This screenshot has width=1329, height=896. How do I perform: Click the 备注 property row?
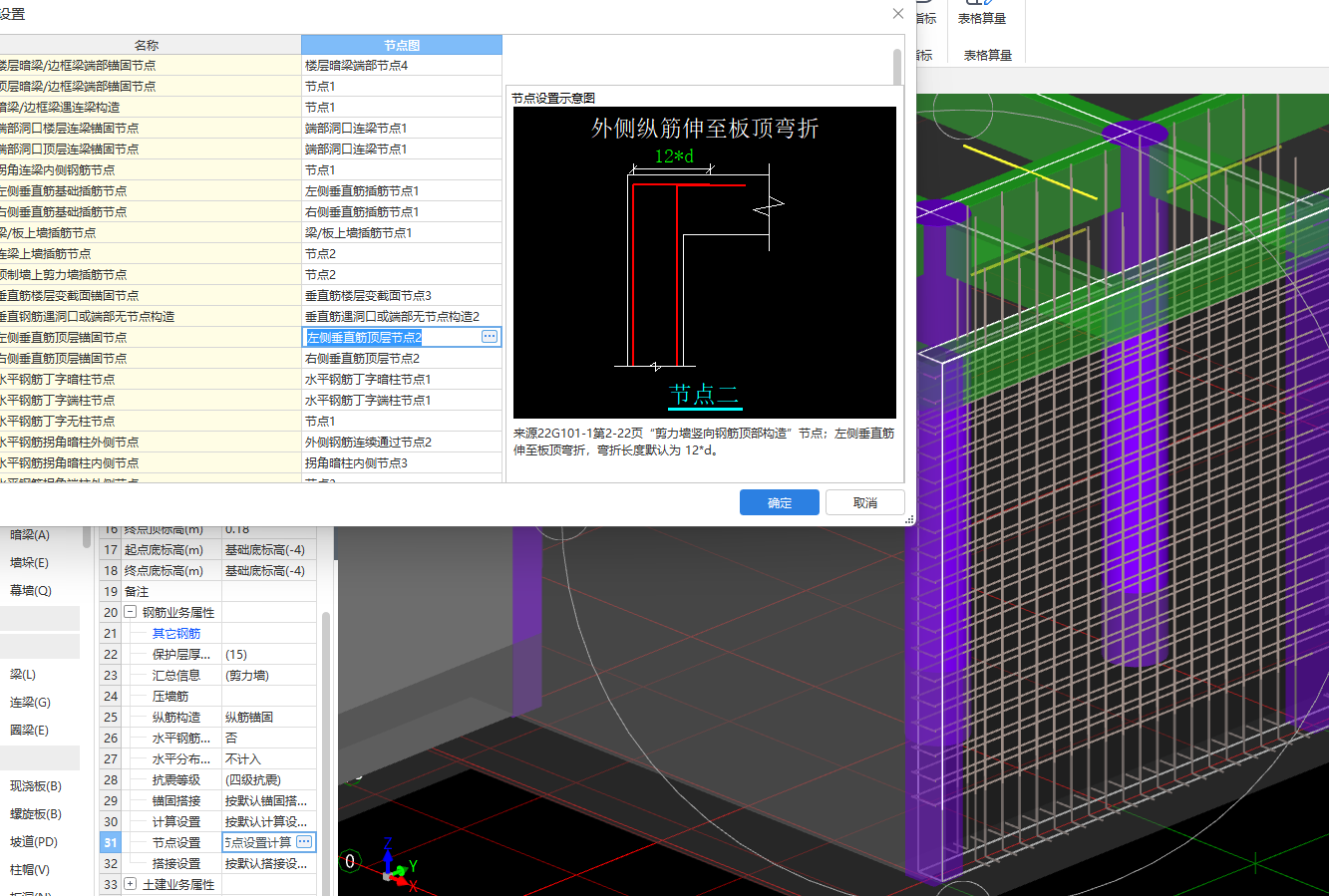(x=207, y=591)
